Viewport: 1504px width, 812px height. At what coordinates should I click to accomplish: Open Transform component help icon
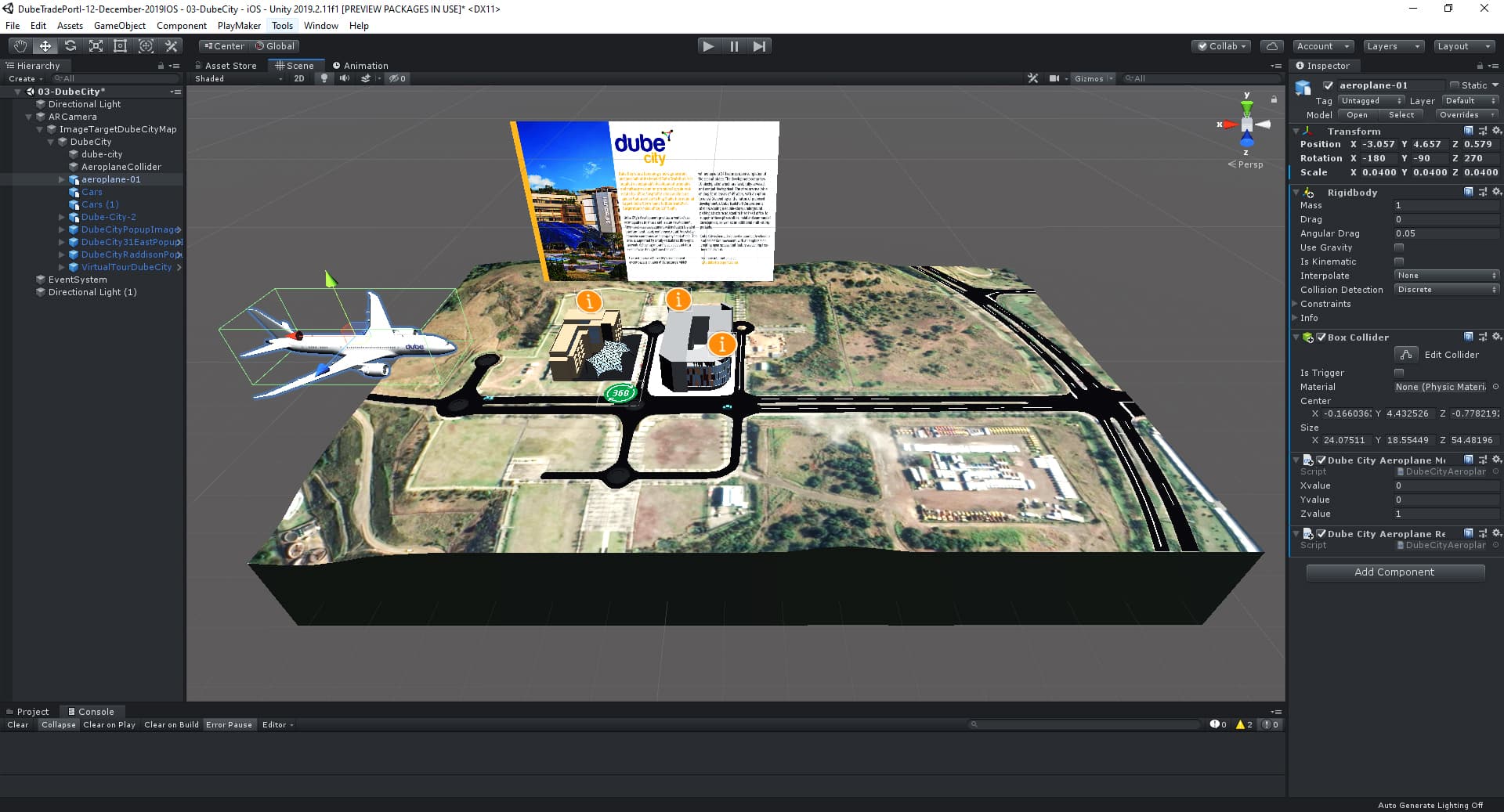tap(1469, 131)
